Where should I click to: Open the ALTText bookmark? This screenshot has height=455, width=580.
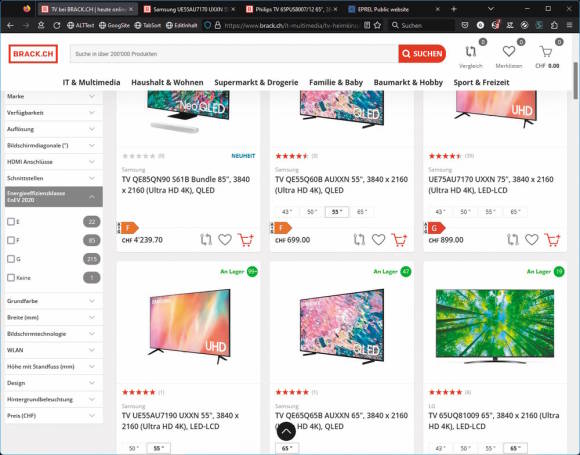(x=80, y=25)
